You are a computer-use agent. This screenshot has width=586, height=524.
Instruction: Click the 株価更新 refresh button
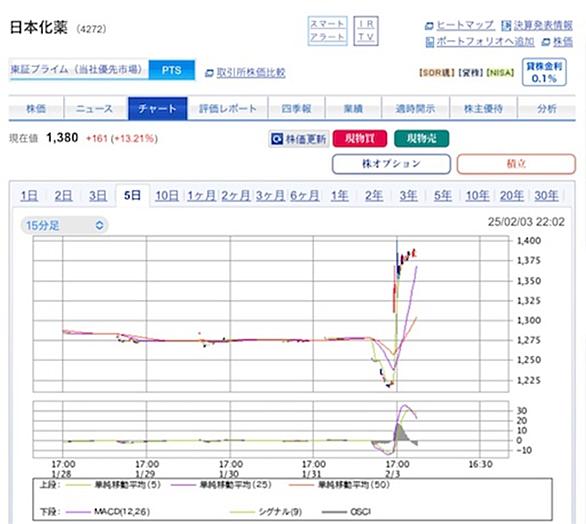click(x=299, y=139)
